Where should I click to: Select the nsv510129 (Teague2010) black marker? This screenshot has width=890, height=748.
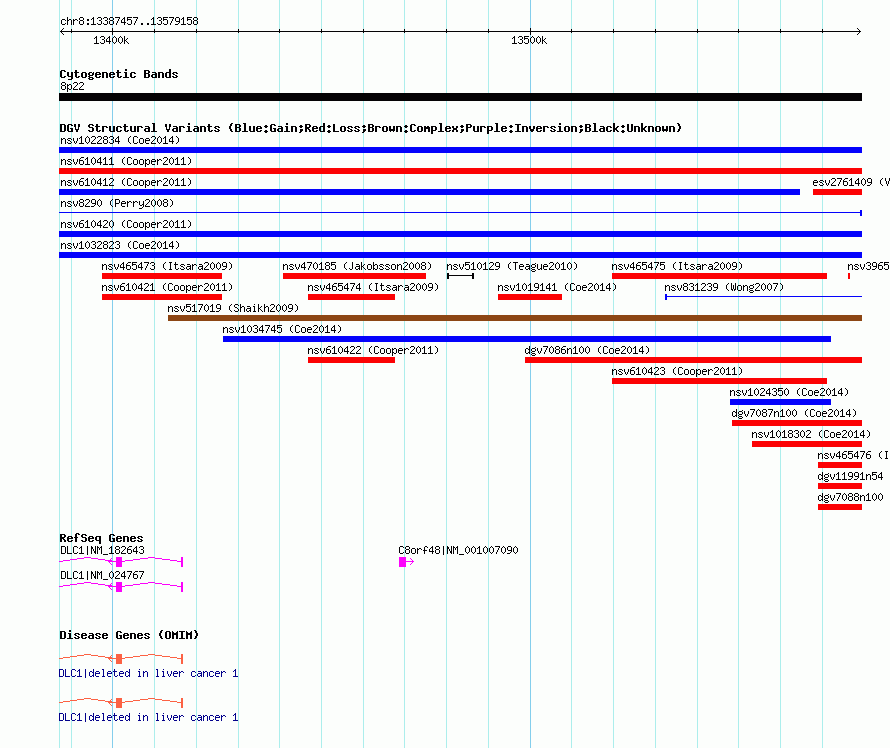coord(460,276)
